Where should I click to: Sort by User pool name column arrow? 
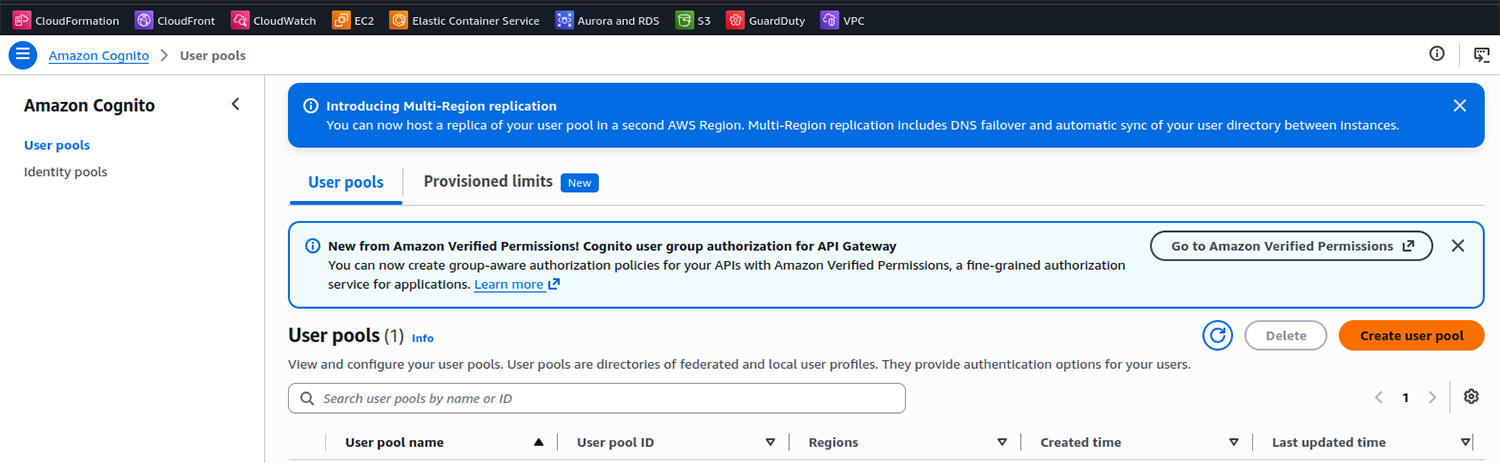pyautogui.click(x=539, y=442)
